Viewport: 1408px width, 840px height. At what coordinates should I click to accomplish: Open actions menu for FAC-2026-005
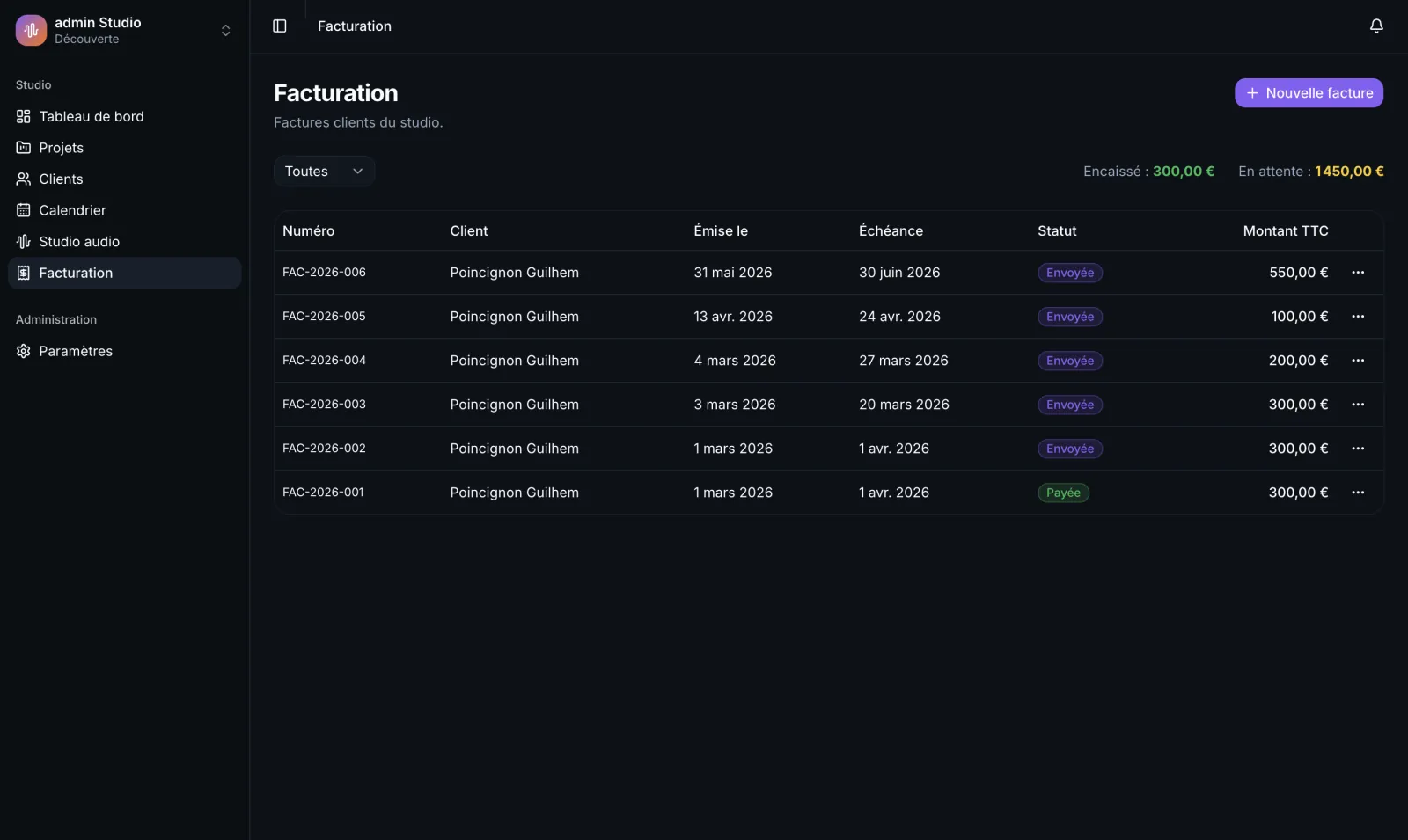(x=1358, y=317)
